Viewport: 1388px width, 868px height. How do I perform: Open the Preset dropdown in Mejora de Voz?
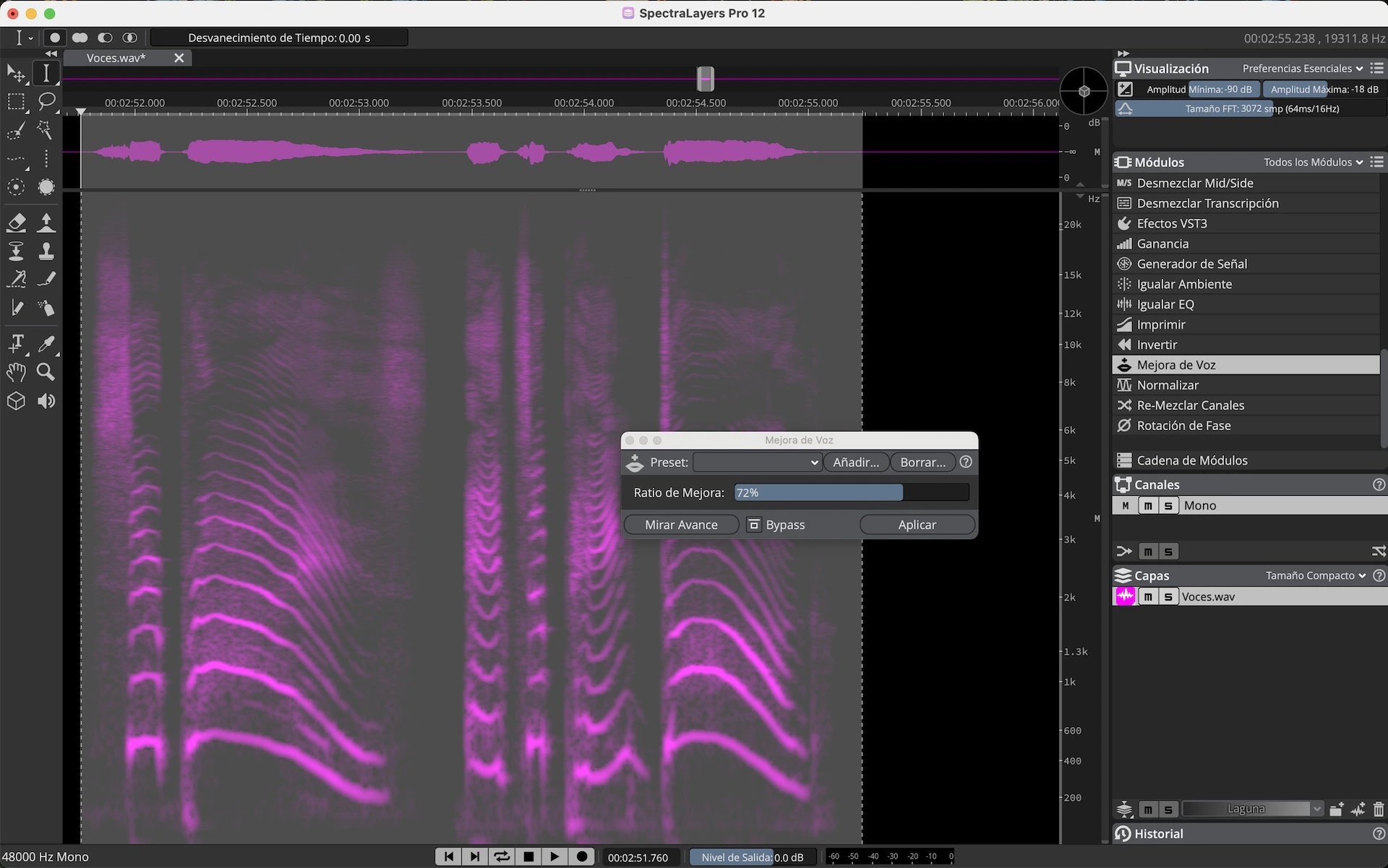757,463
